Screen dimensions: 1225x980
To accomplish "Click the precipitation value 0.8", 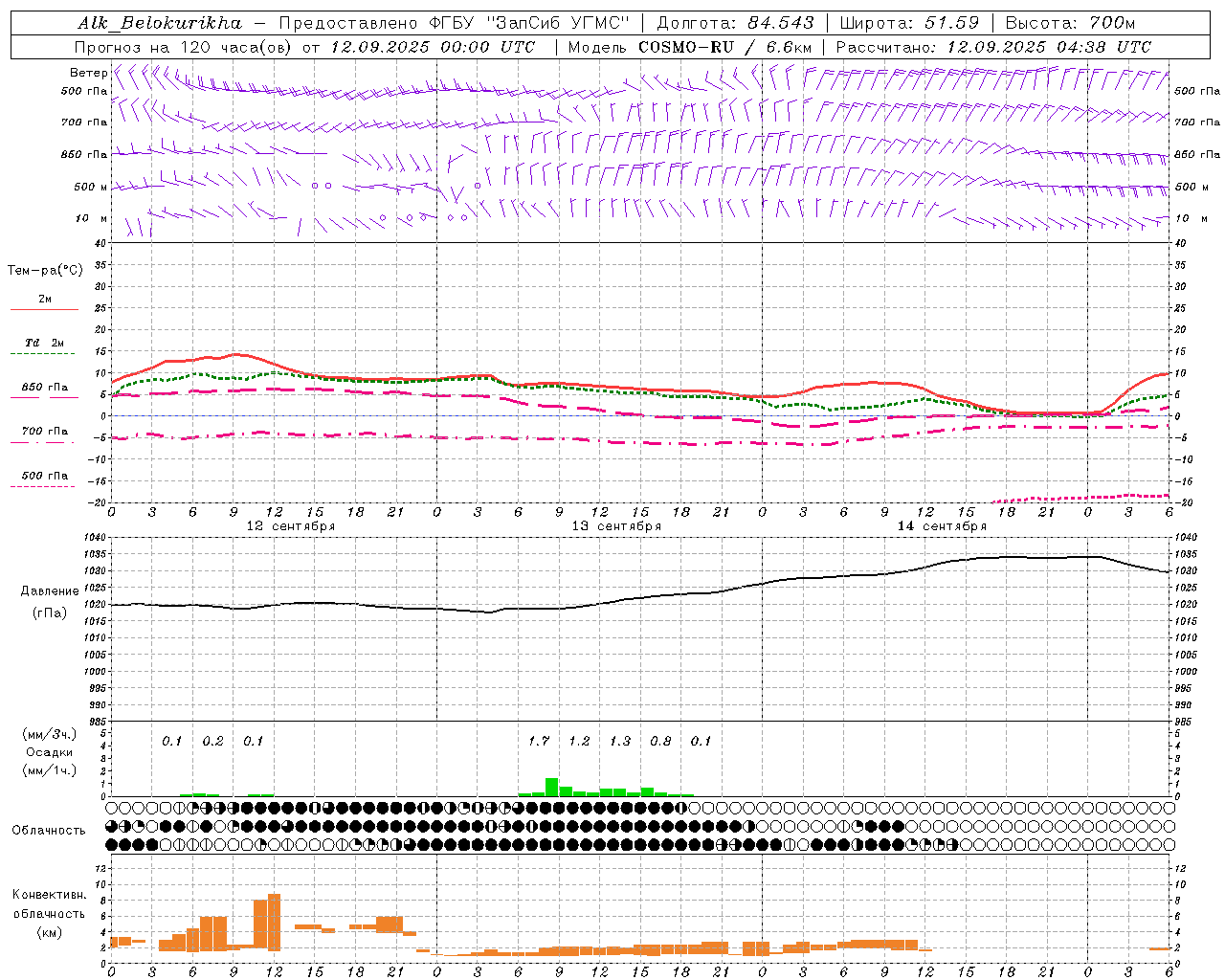I will click(660, 741).
